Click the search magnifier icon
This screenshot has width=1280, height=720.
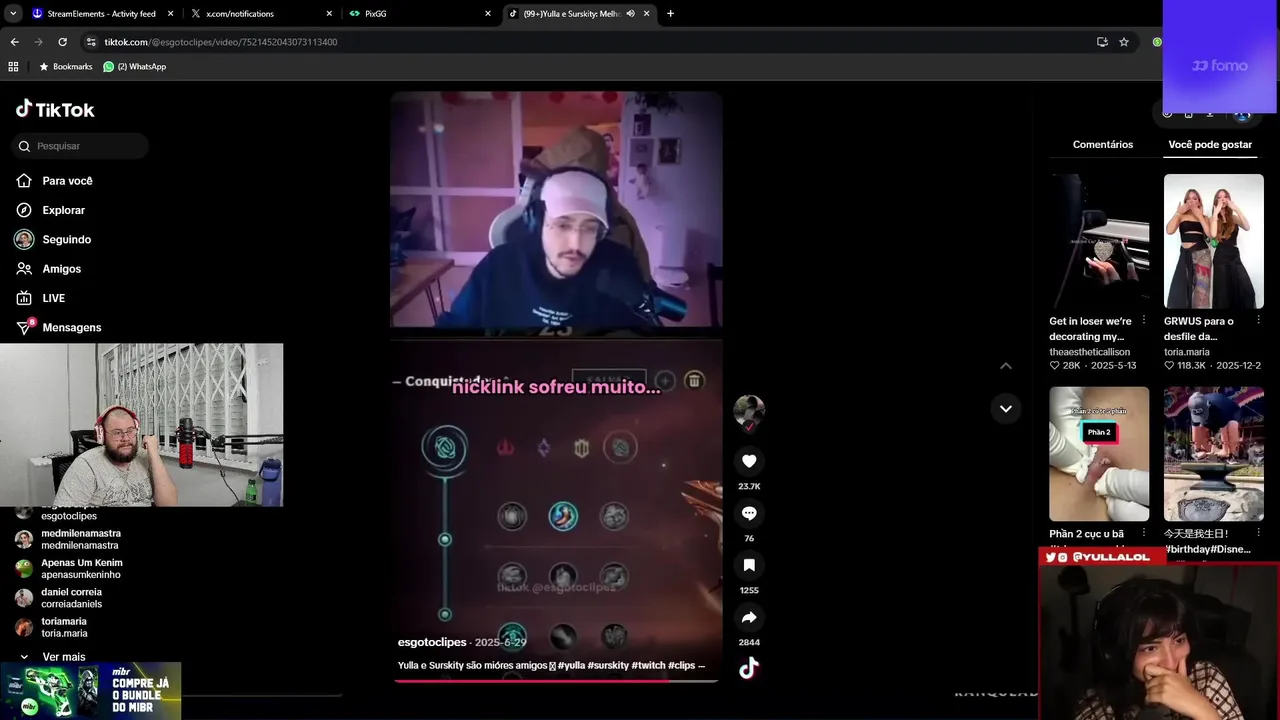[x=24, y=146]
